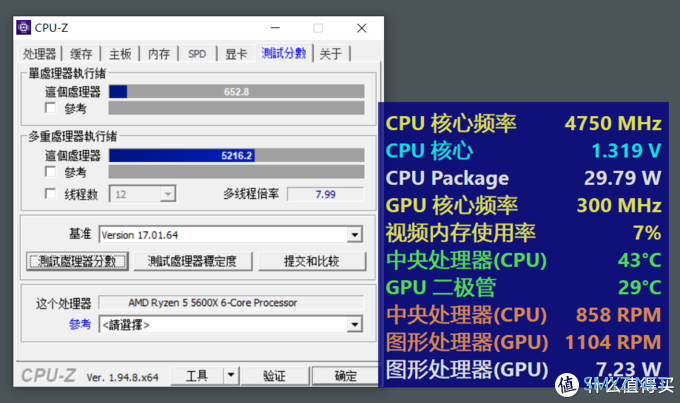
Task: Expand the 工具 dropdown arrow
Action: pos(231,376)
